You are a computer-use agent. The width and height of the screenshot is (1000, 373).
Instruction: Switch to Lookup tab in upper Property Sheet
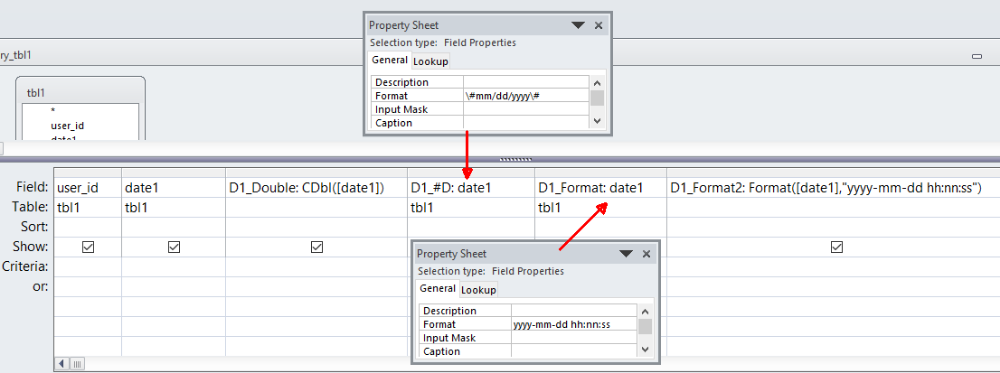click(430, 62)
